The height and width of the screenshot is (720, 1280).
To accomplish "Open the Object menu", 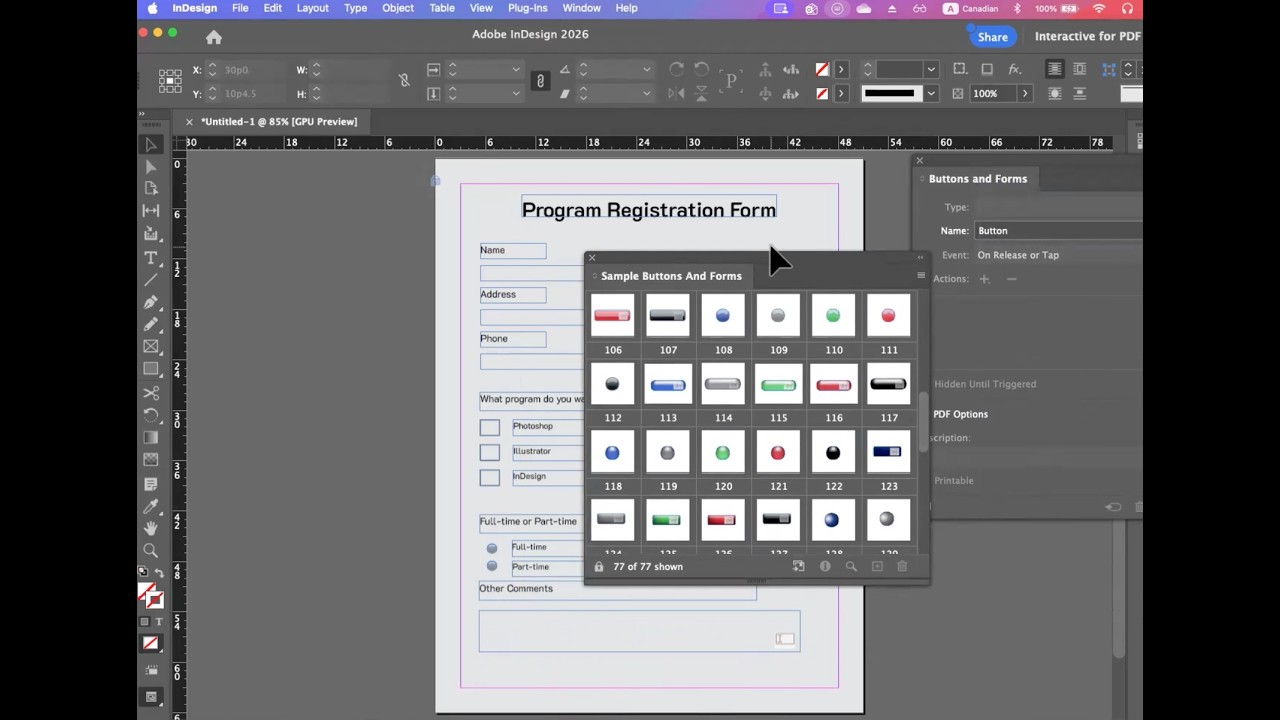I will point(397,8).
